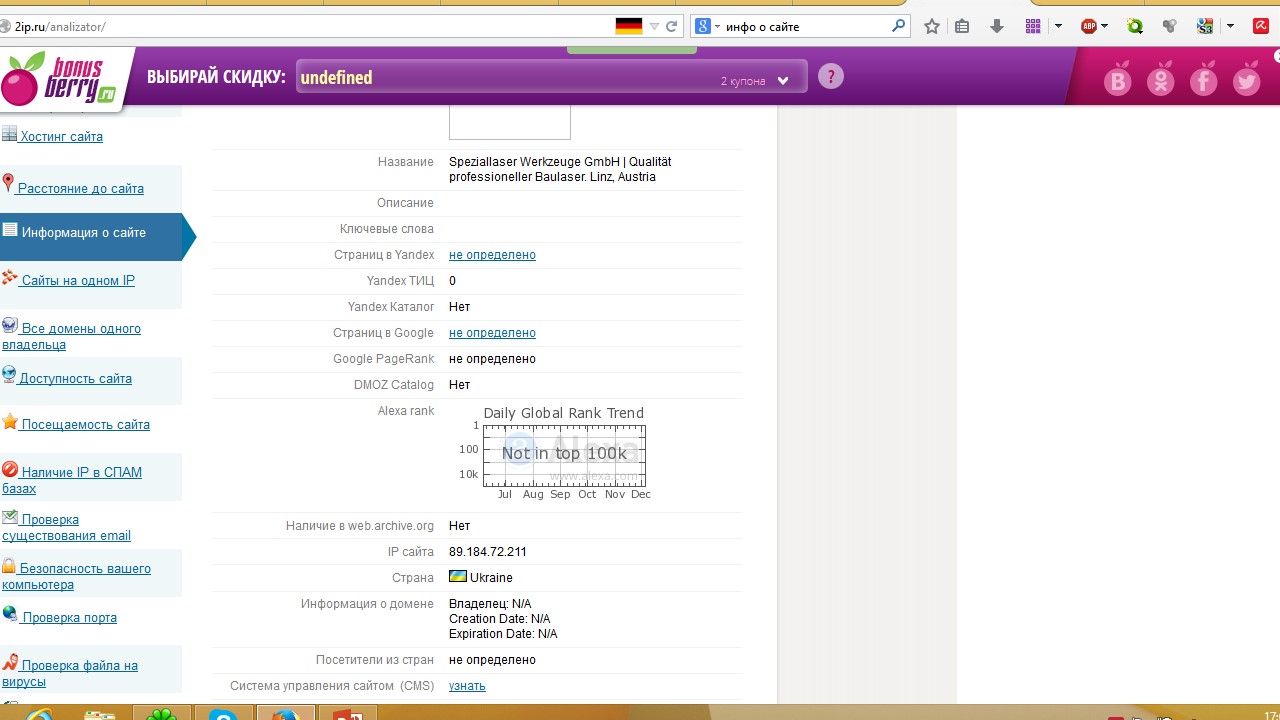1280x720 pixels.
Task: Click the search magnifier in search box
Action: (898, 27)
